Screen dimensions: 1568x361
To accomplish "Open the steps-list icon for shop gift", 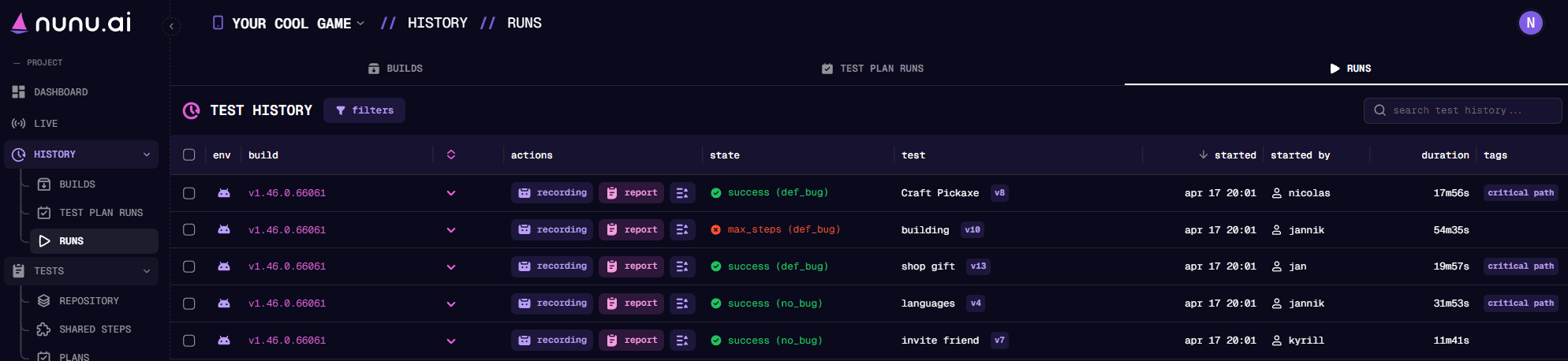I will click(x=682, y=266).
